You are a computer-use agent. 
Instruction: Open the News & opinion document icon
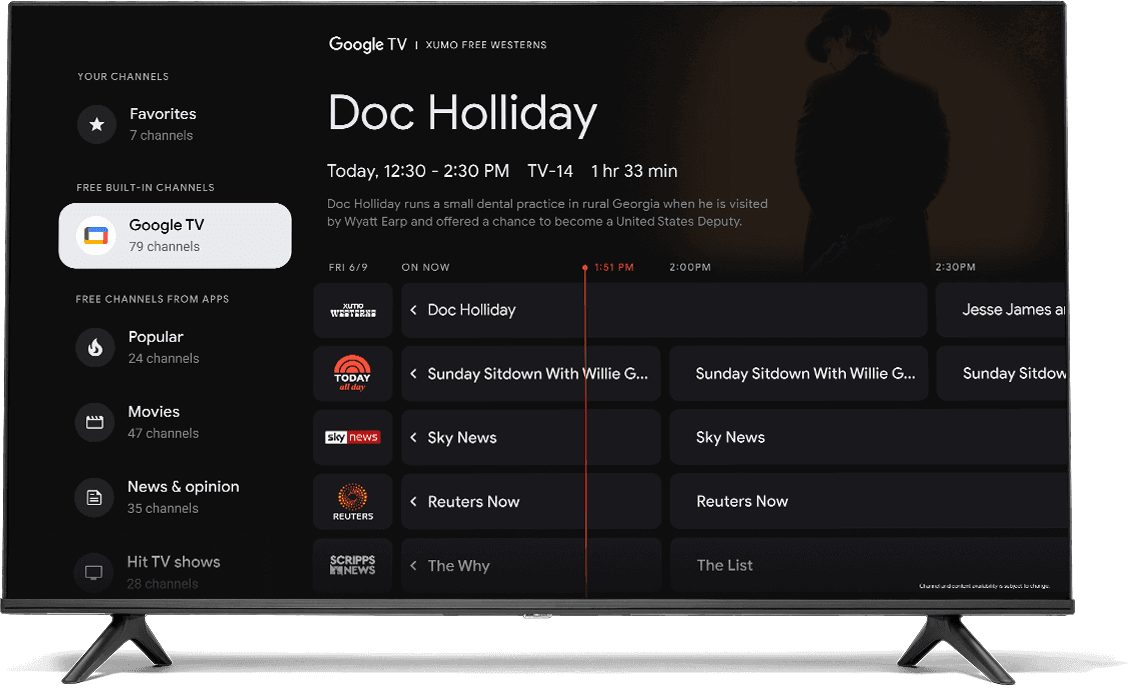click(x=94, y=497)
